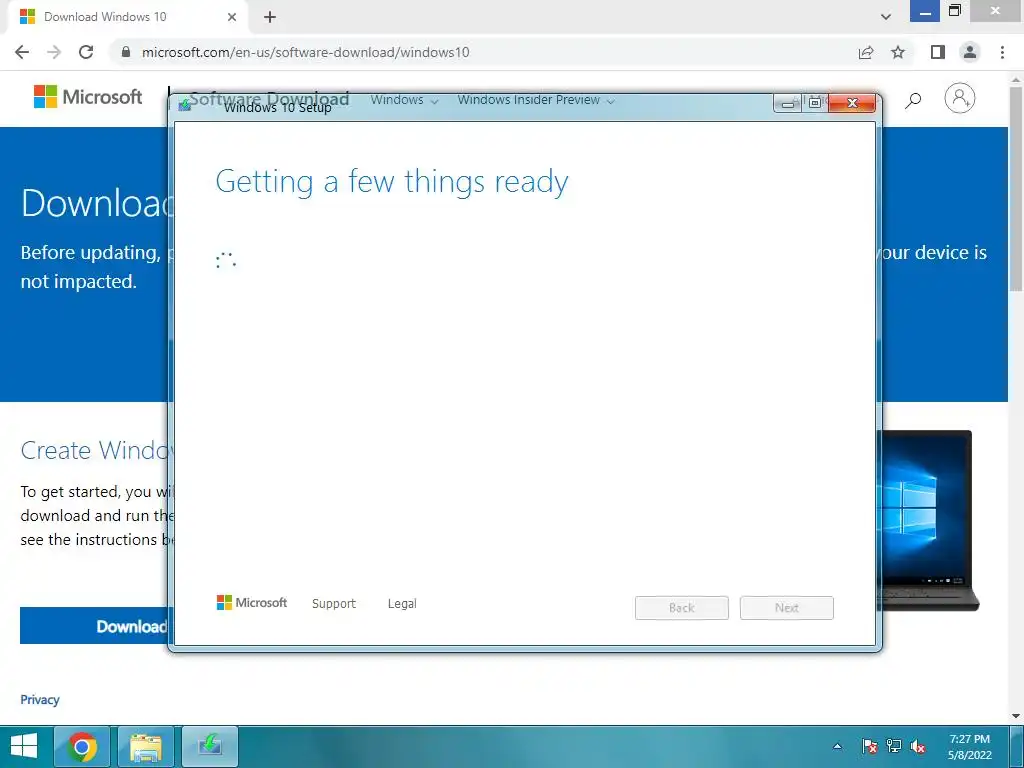
Task: Click the Legal link in Setup
Action: point(402,603)
